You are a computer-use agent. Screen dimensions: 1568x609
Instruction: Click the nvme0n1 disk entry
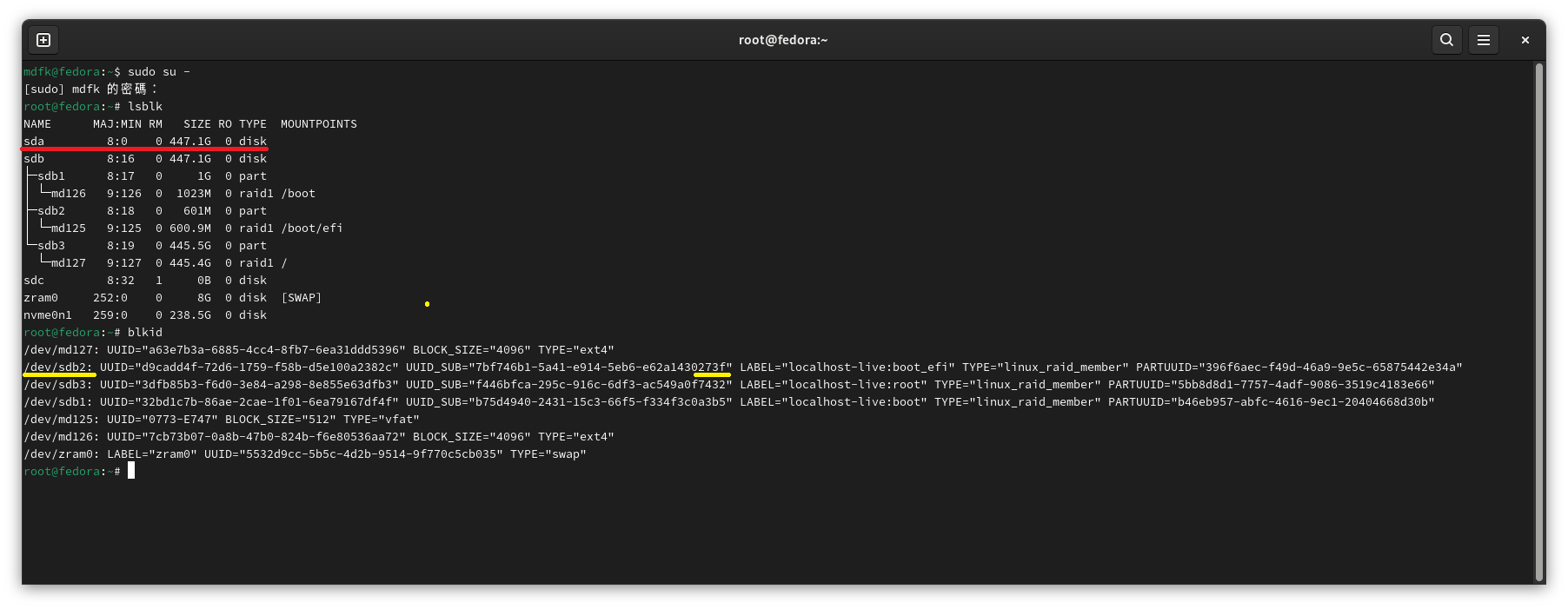[x=48, y=315]
